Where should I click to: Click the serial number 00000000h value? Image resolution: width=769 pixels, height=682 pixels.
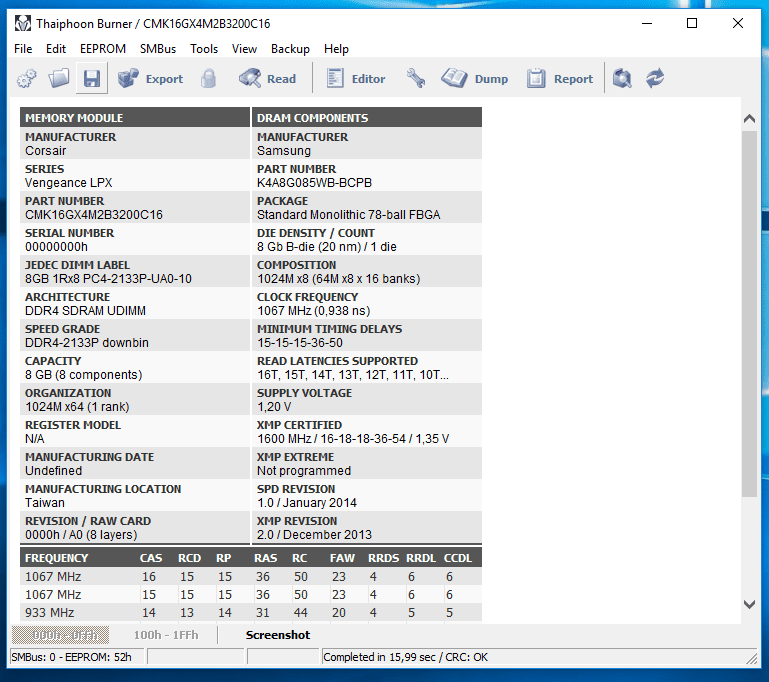click(x=56, y=247)
